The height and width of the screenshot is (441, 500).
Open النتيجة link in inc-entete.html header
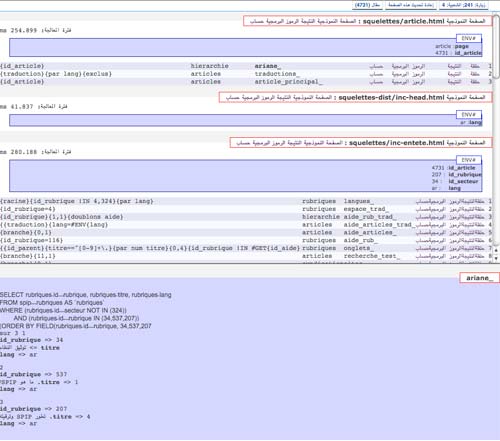(x=295, y=143)
